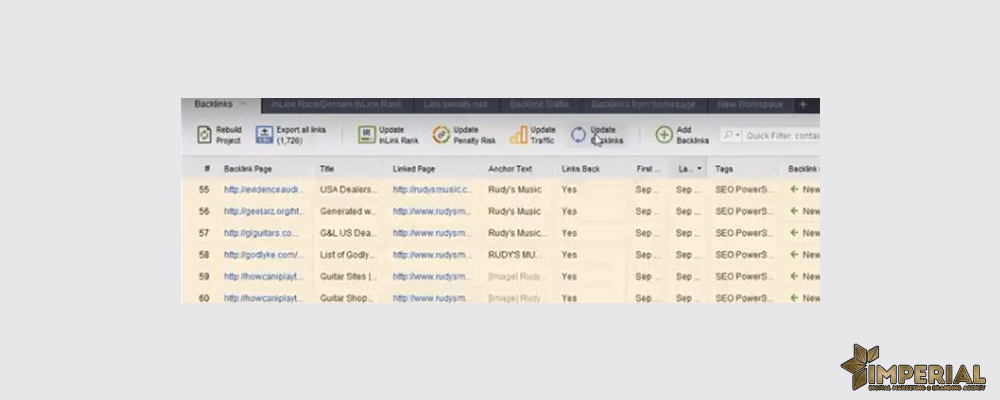
Task: Select the 'USA Dealers...' title cell
Action: click(349, 189)
